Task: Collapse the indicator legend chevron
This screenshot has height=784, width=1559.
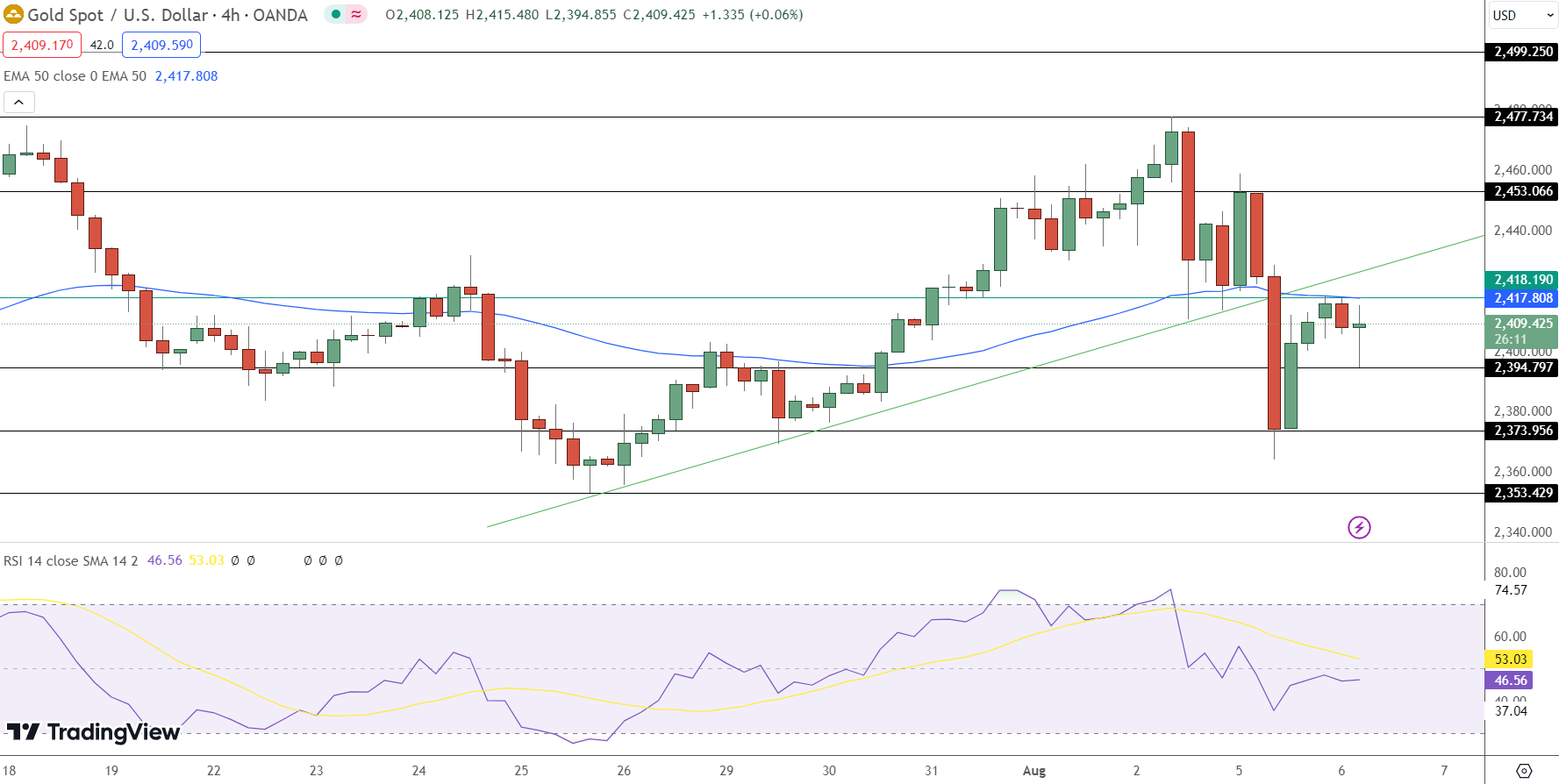Action: [x=19, y=103]
